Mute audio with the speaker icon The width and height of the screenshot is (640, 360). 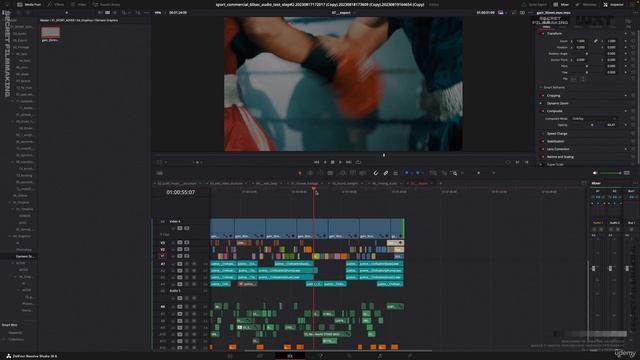[595, 173]
